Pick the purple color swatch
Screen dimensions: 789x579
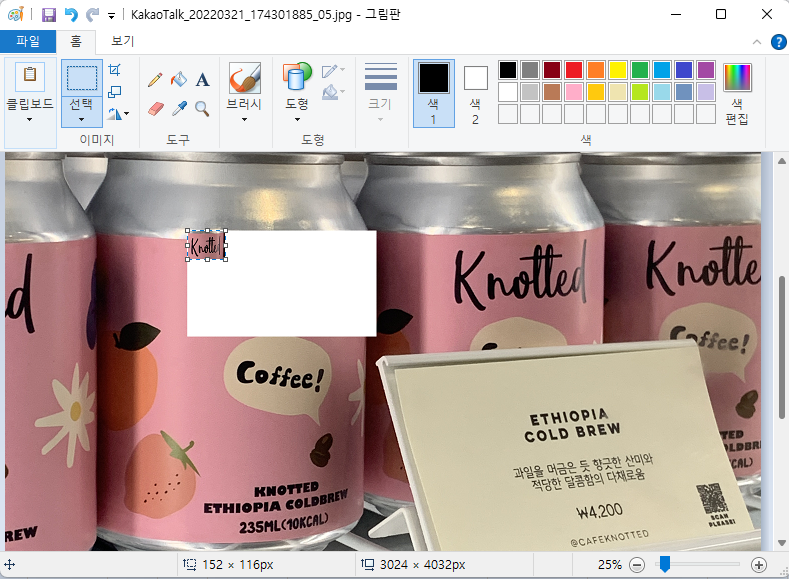[x=706, y=70]
